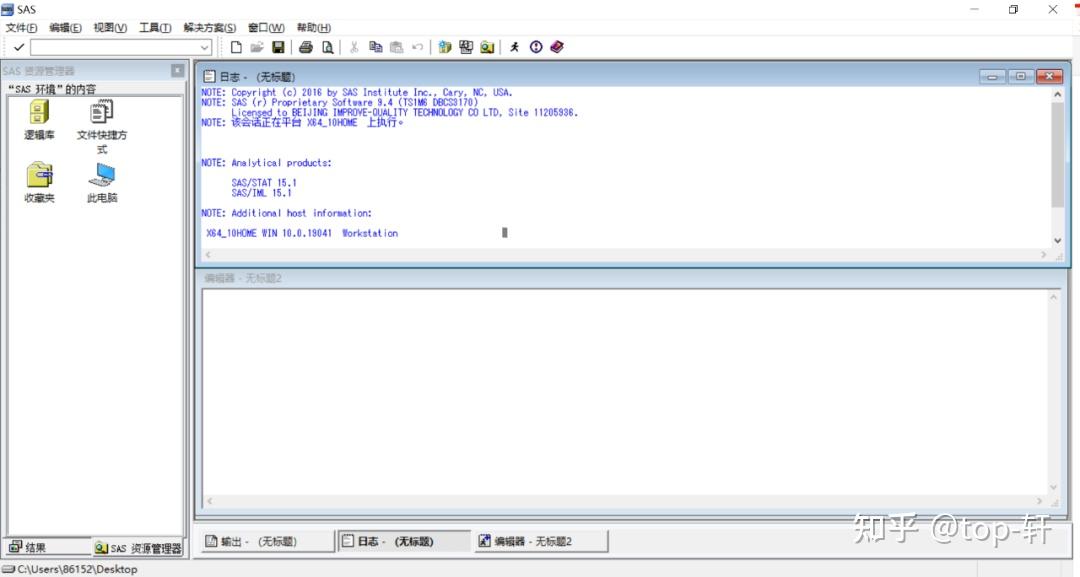Viewport: 1080px width, 577px height.
Task: Click the Open file toolbar icon
Action: [257, 47]
